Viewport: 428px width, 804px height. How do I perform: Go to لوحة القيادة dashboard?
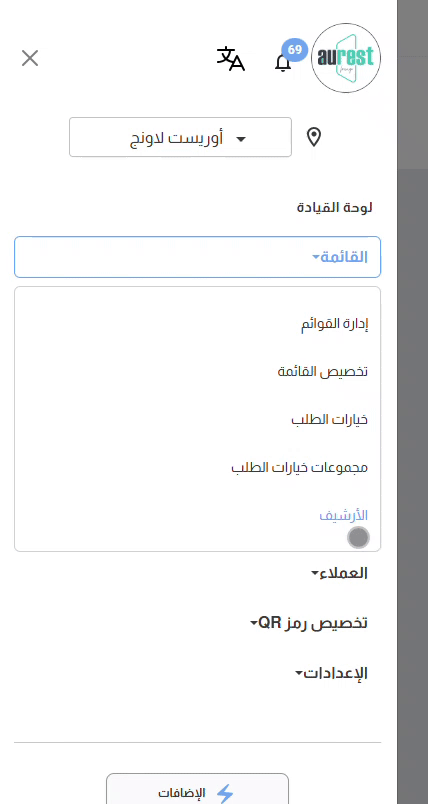[x=334, y=208]
